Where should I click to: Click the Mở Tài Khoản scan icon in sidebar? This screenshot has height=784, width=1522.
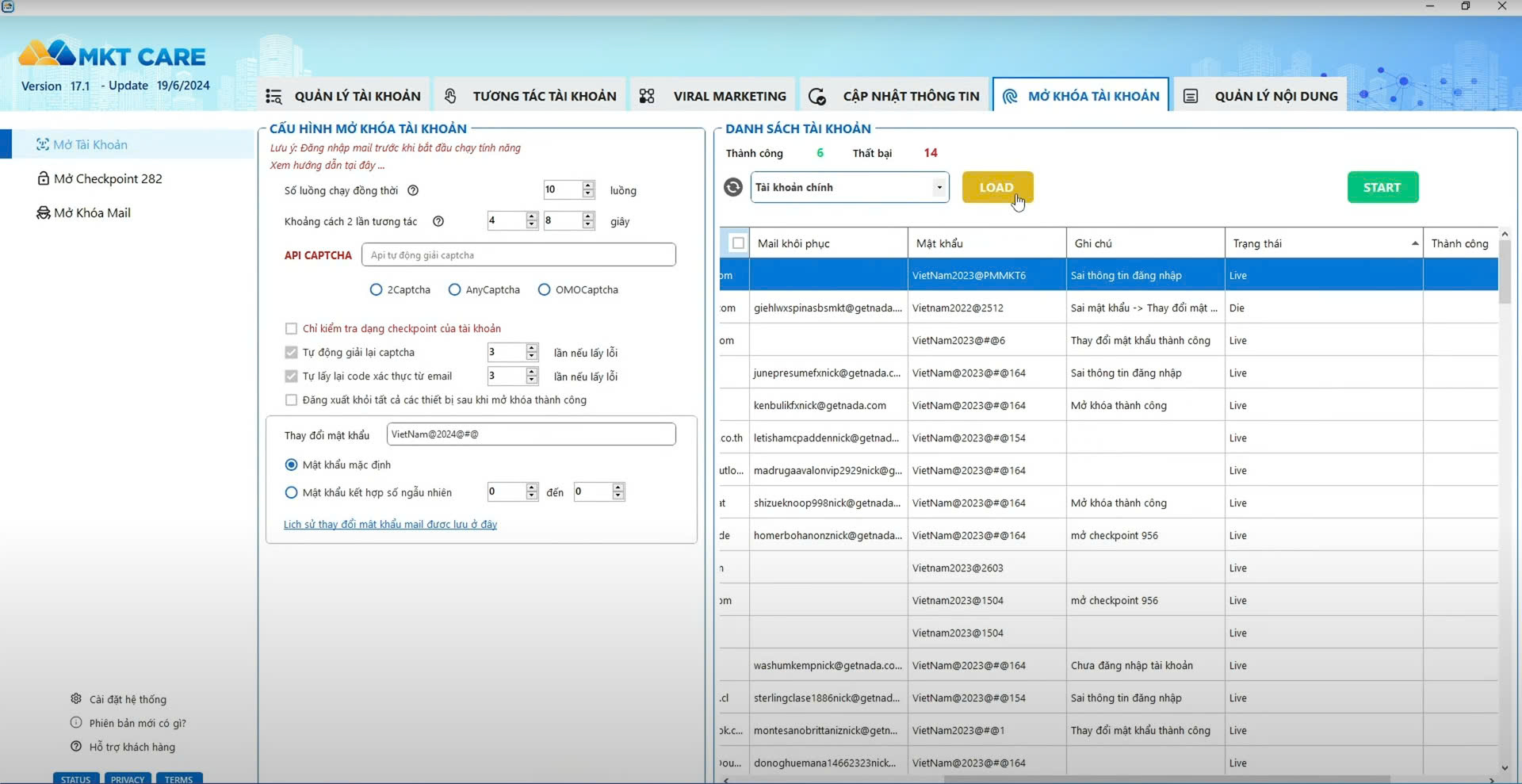point(43,144)
